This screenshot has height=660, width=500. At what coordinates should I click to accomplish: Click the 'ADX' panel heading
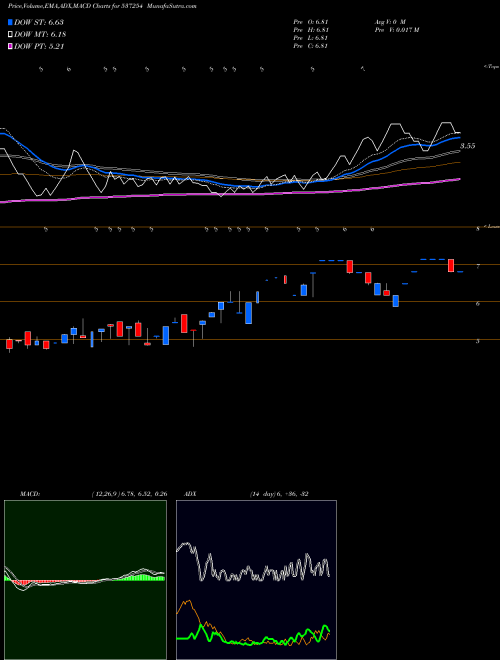[190, 494]
